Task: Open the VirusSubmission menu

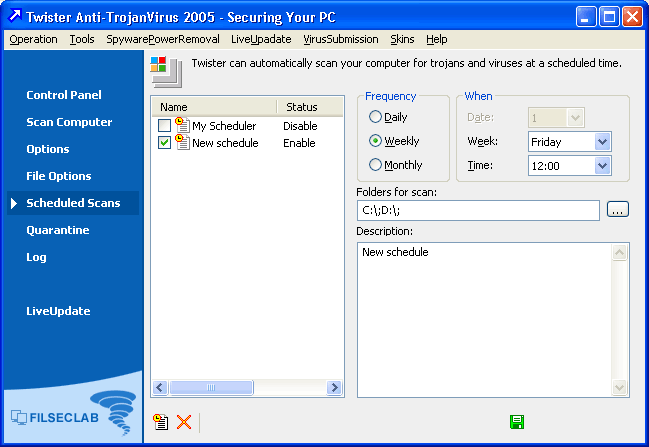Action: pyautogui.click(x=340, y=39)
